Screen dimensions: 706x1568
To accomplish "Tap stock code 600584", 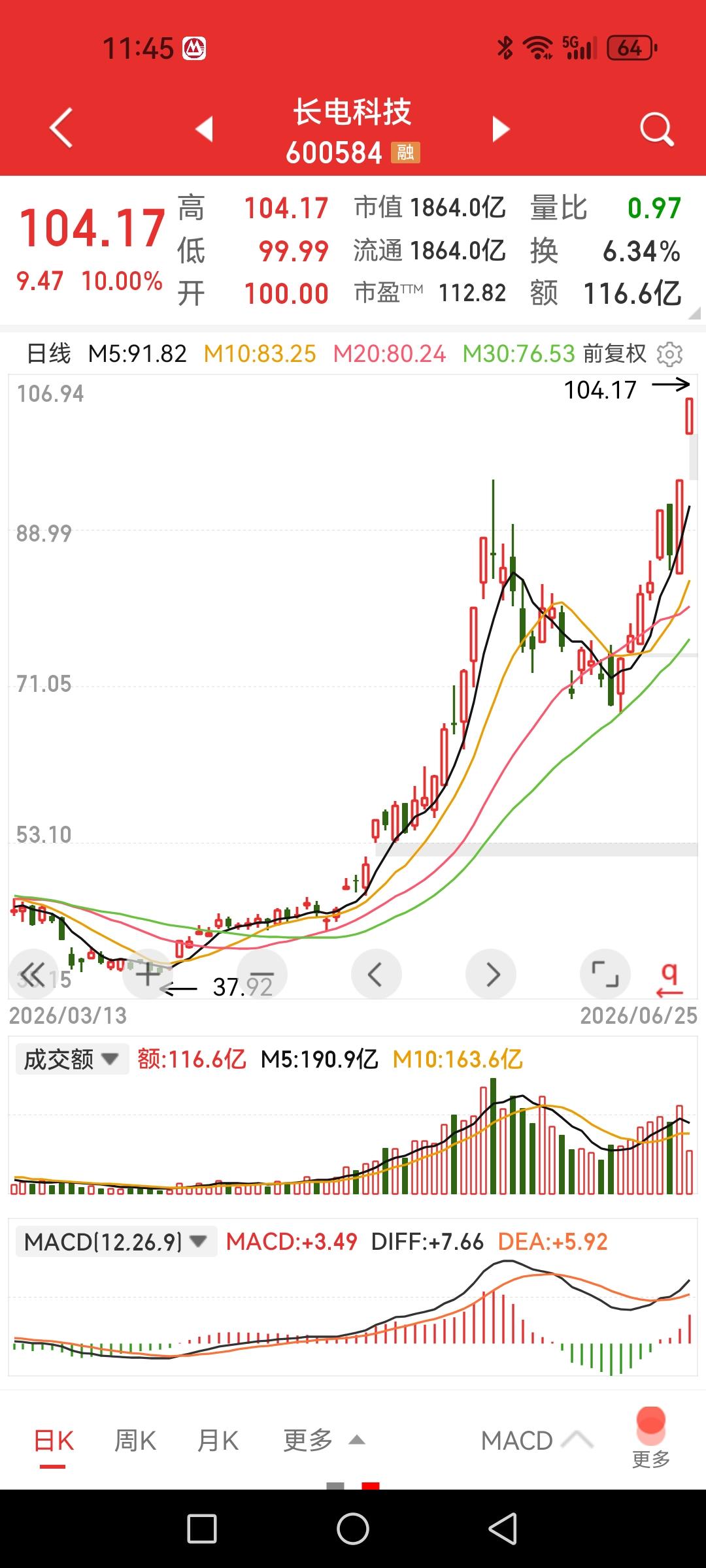I will click(334, 153).
